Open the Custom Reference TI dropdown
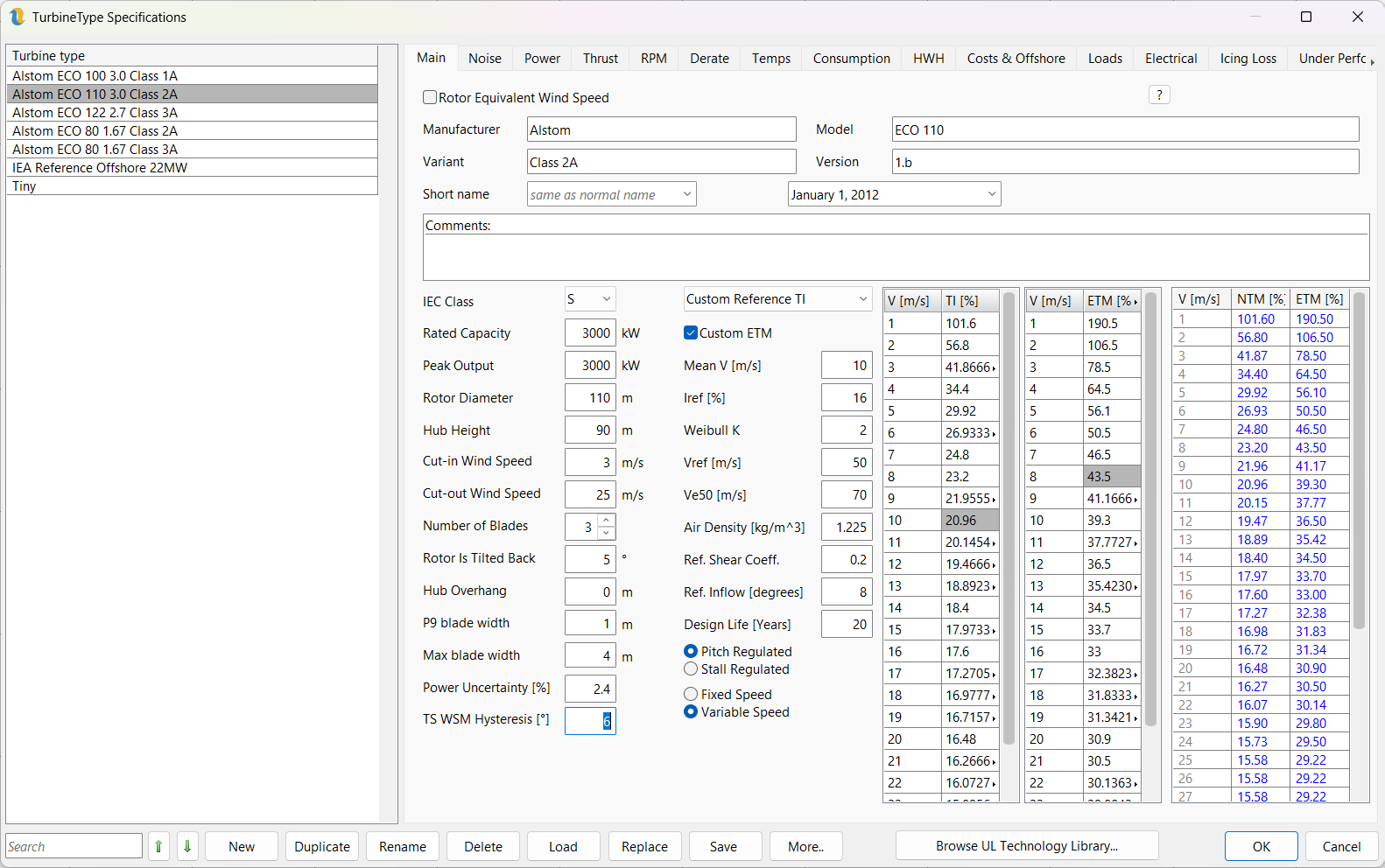 pos(777,299)
